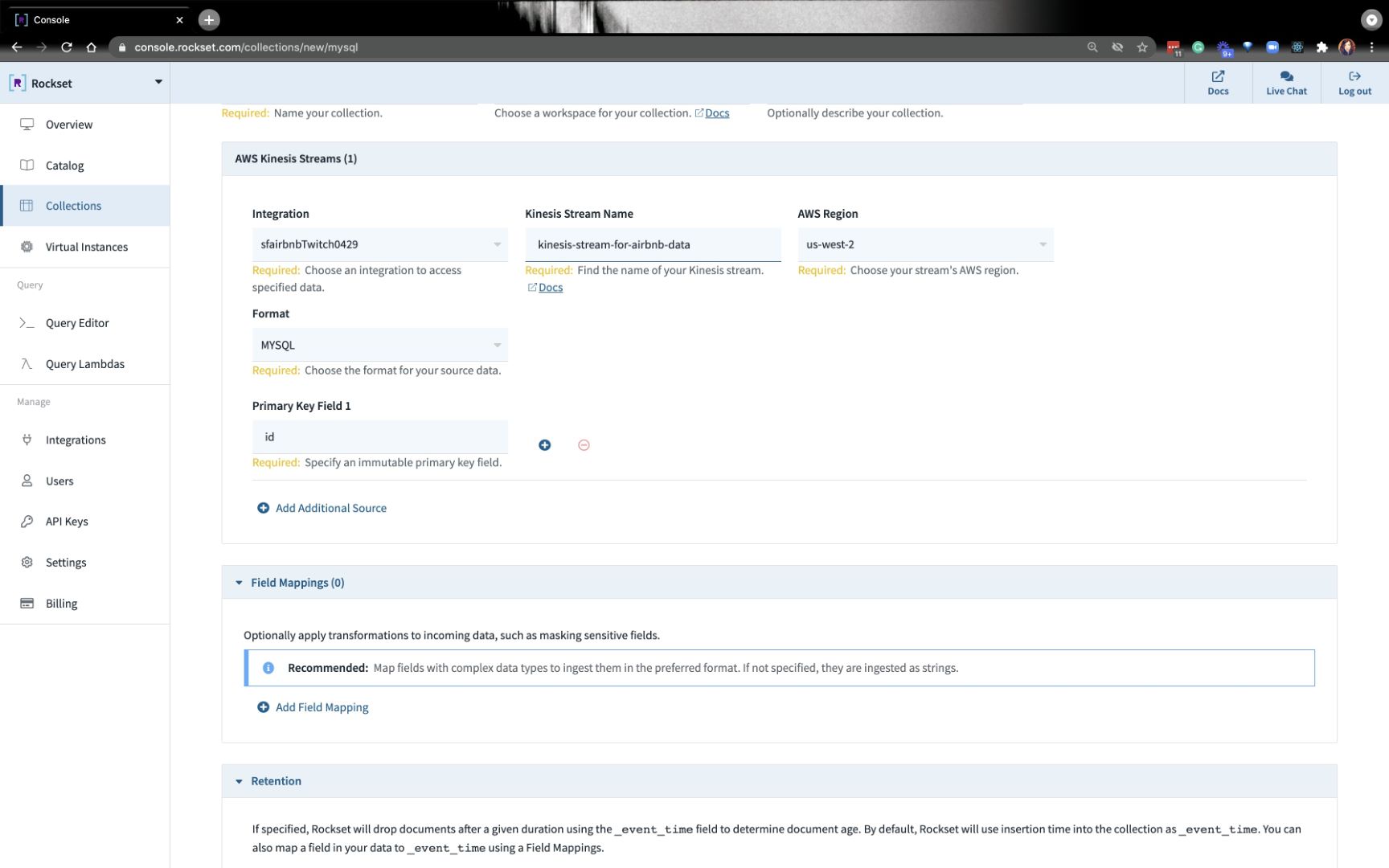The height and width of the screenshot is (868, 1389).
Task: Open Billing in the sidebar
Action: 85,604
